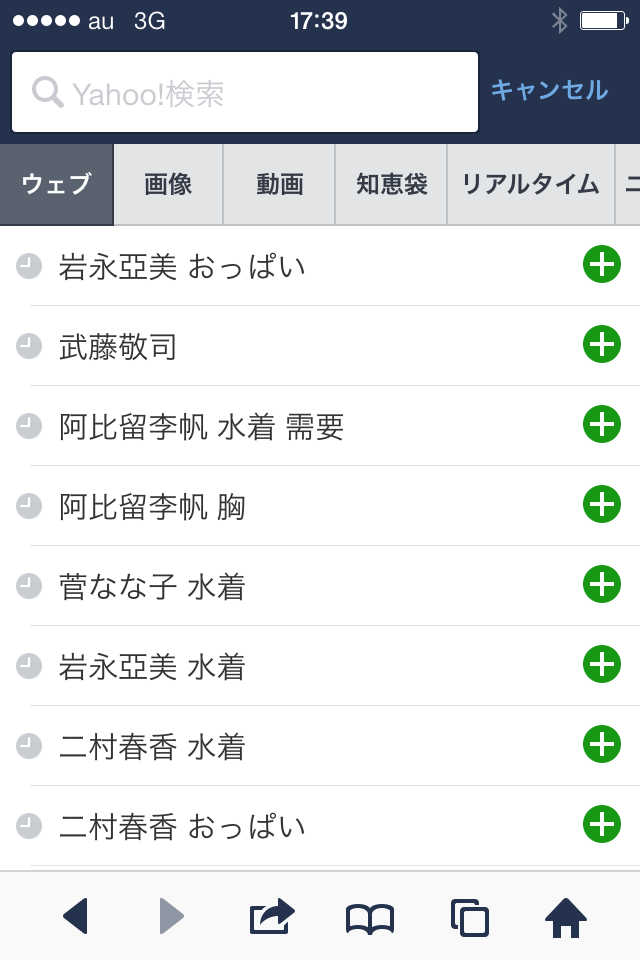The image size is (640, 960).
Task: Tap the back arrow in the bottom toolbar
Action: pos(76,916)
